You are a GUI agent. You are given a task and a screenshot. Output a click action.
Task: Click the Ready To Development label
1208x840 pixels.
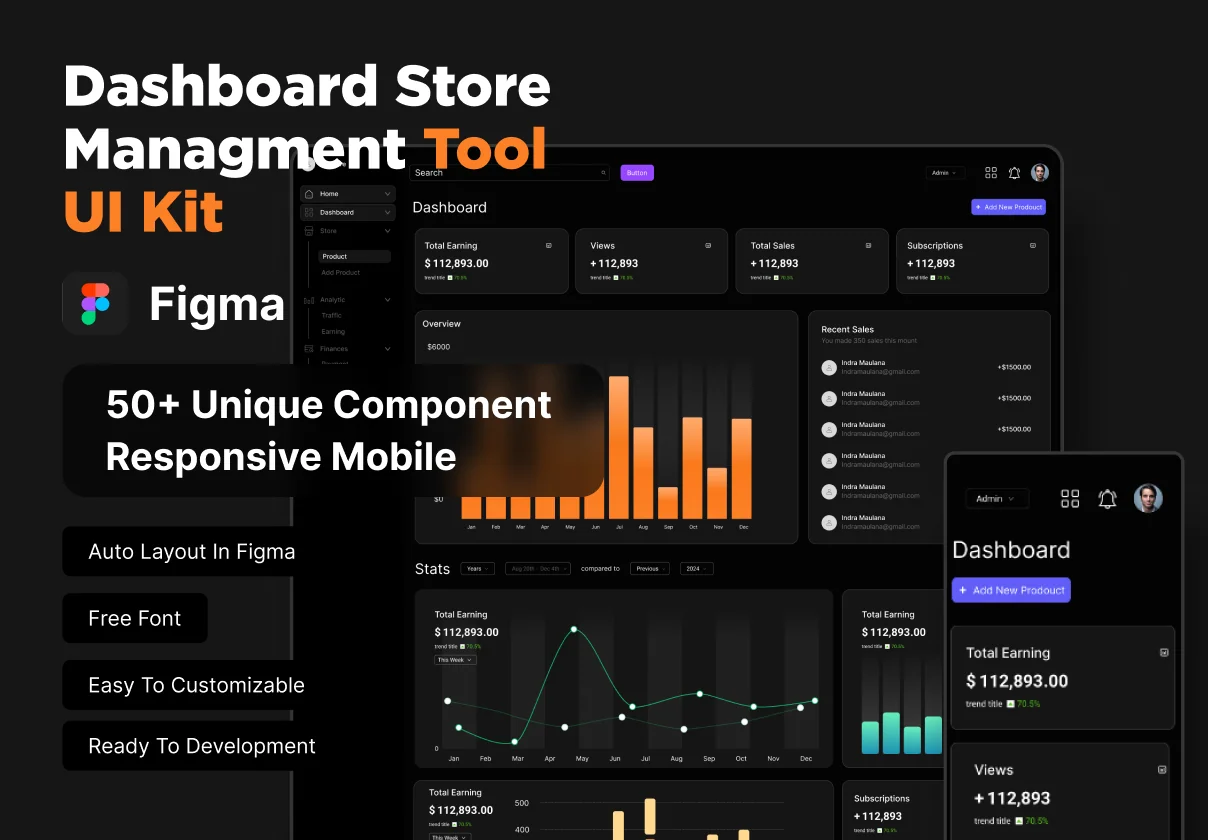point(202,746)
